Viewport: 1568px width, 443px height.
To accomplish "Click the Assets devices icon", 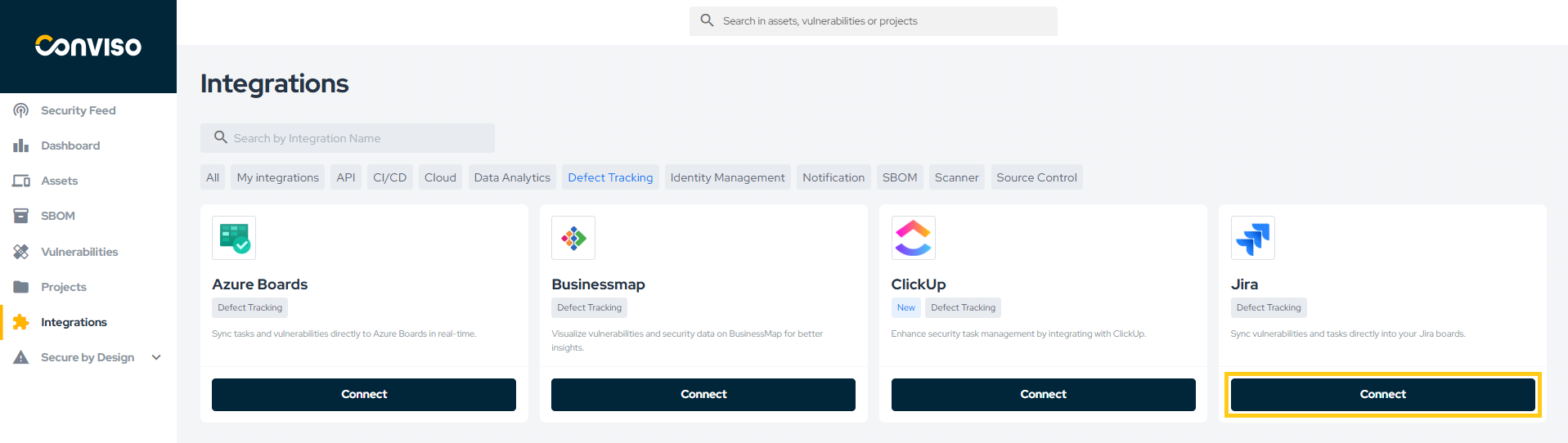I will [x=21, y=181].
